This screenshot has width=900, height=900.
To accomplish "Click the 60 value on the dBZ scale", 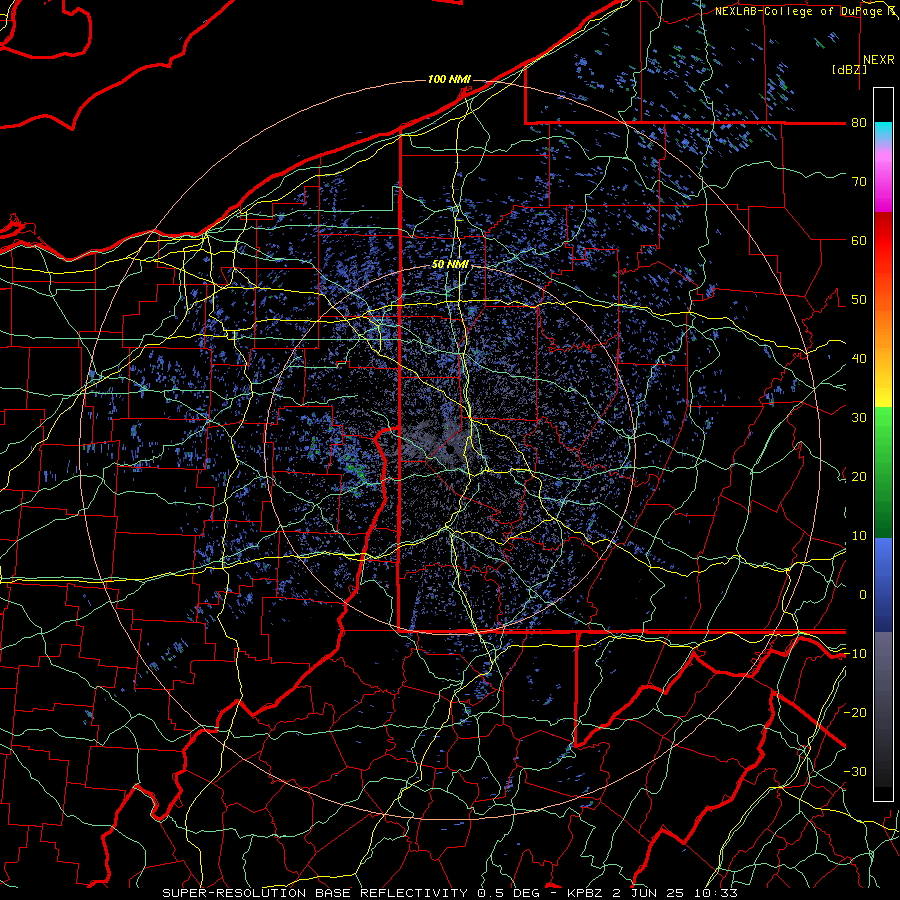I will [x=859, y=240].
